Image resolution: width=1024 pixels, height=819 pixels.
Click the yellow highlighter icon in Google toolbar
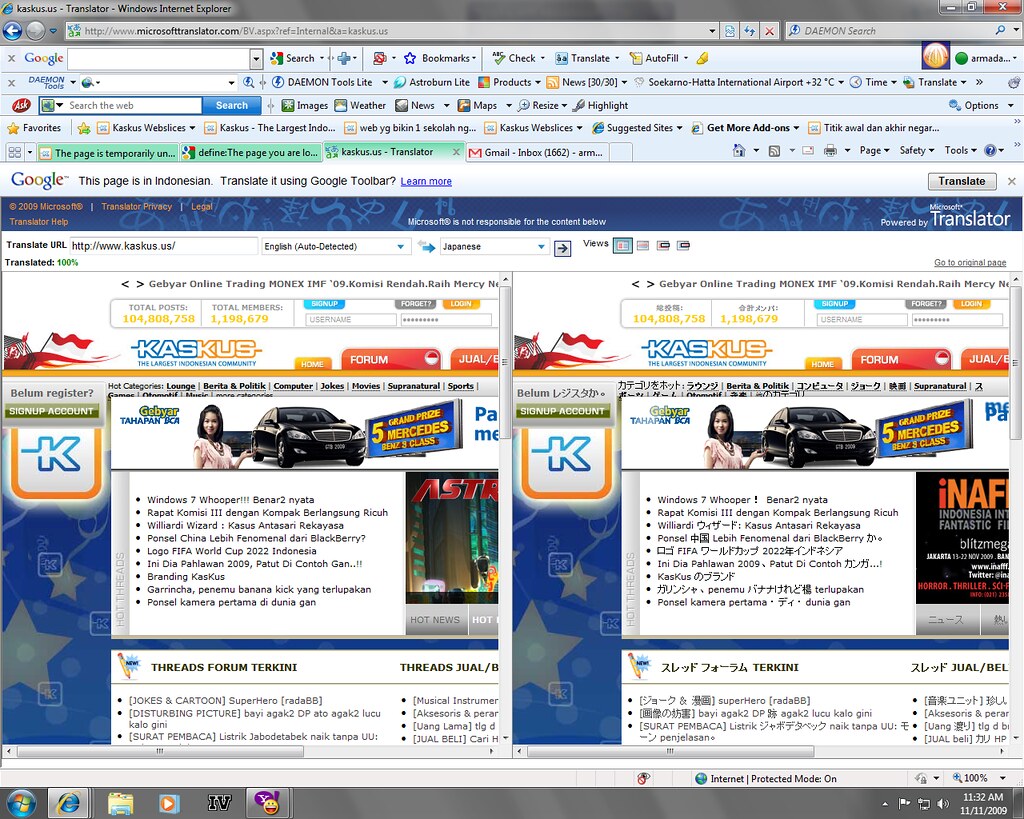point(702,58)
